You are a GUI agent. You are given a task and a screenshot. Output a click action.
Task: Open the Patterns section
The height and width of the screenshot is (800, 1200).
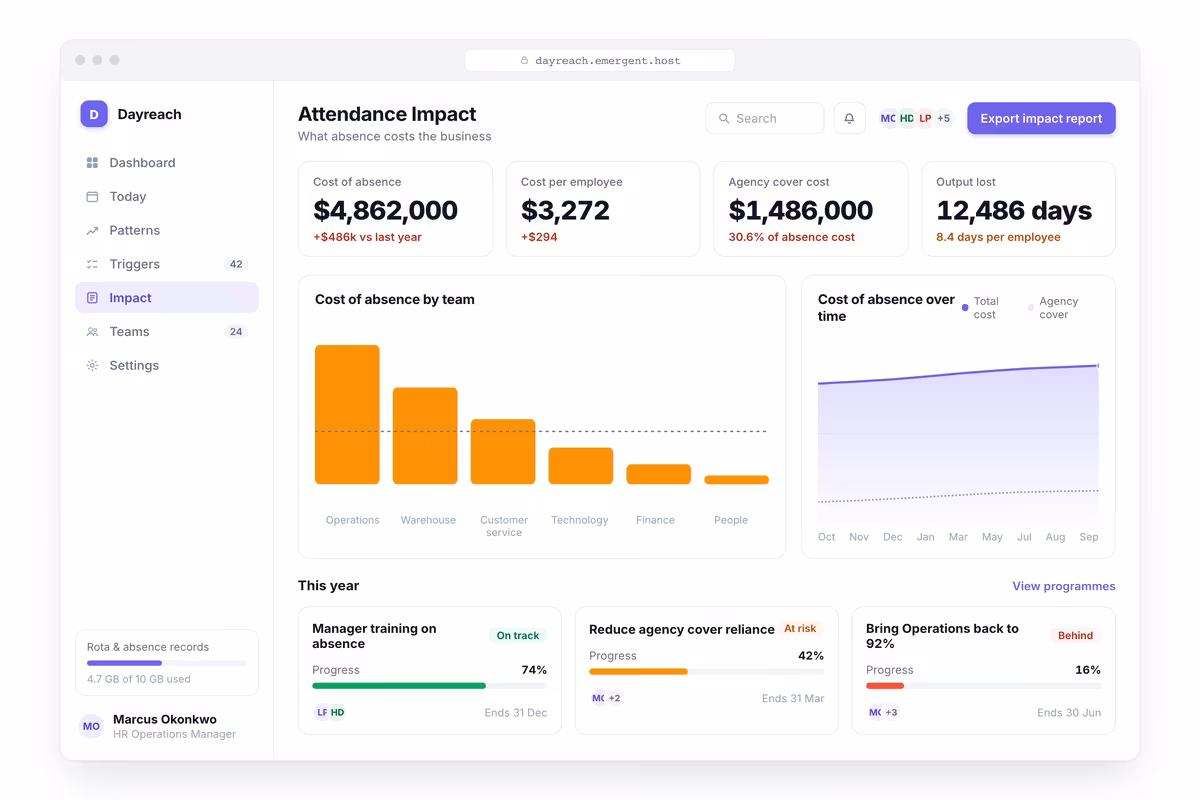tap(167, 231)
